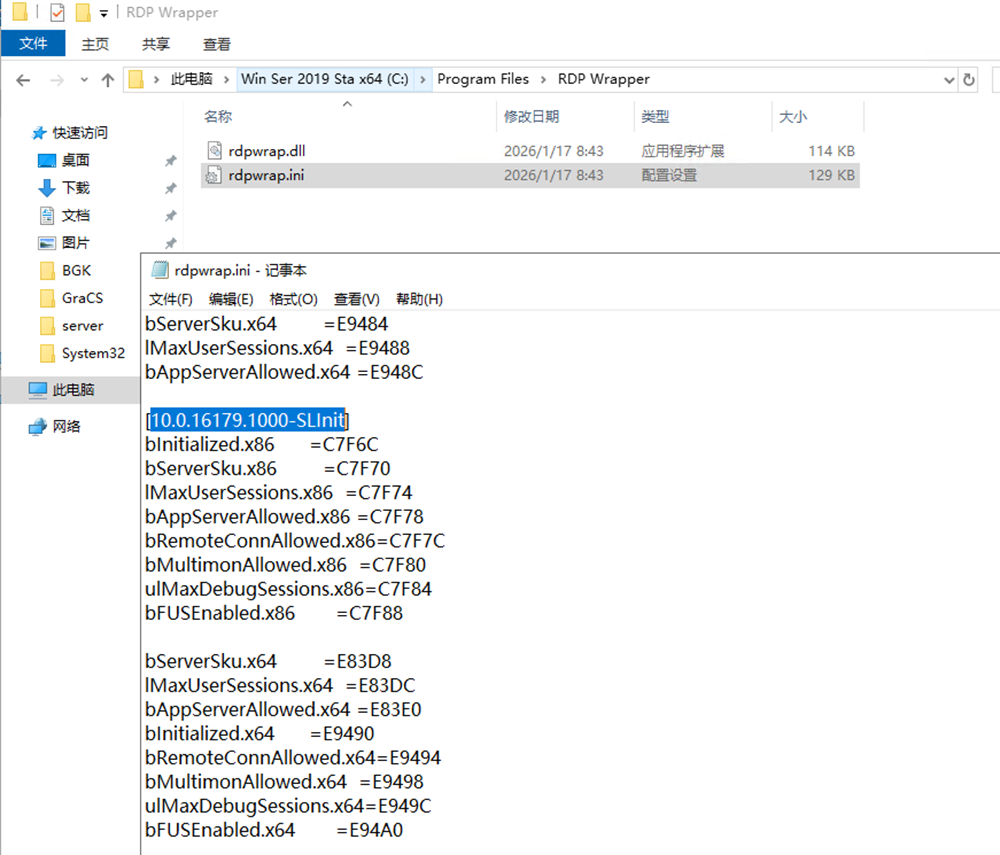Select the rdpwrap.dll file icon

coord(214,151)
